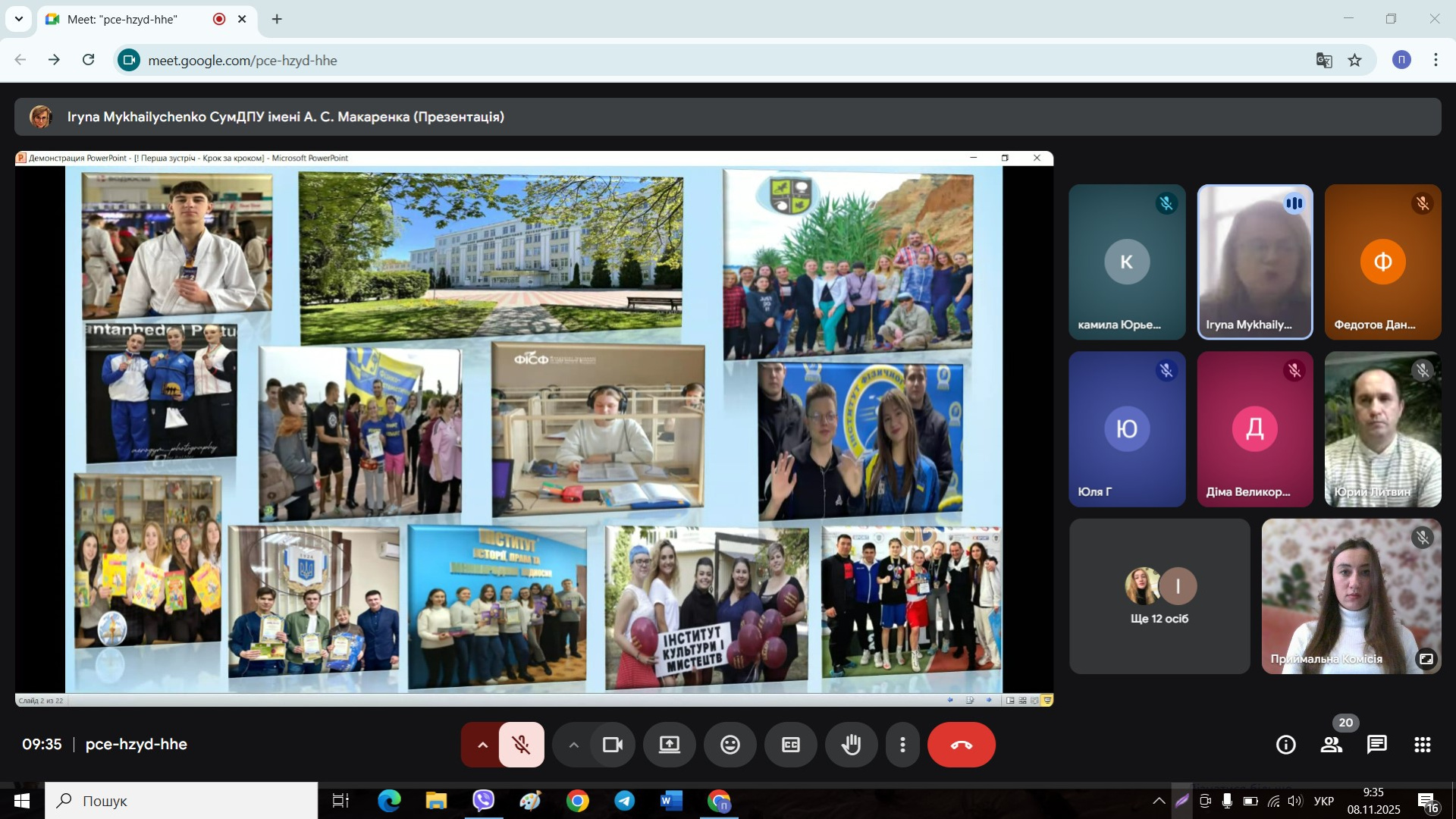Open the emoji reactions button
Image resolution: width=1456 pixels, height=819 pixels.
730,745
